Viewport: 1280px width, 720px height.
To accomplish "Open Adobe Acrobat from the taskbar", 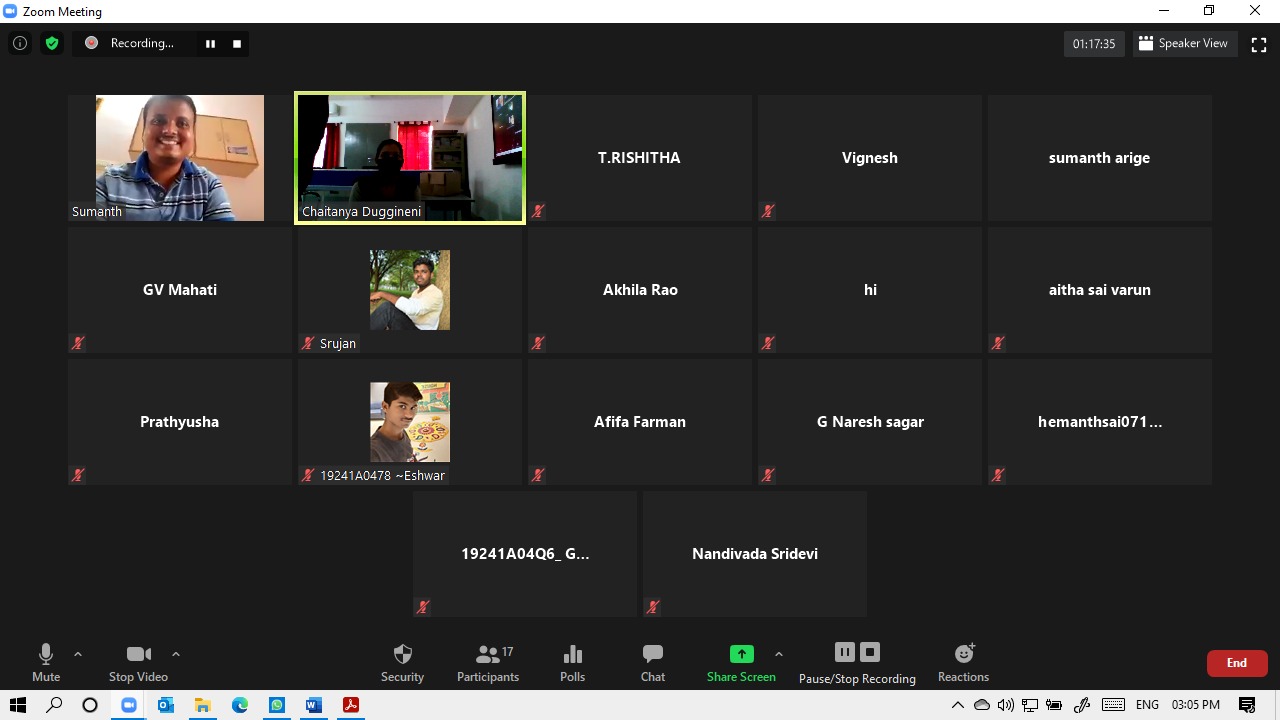I will (351, 705).
